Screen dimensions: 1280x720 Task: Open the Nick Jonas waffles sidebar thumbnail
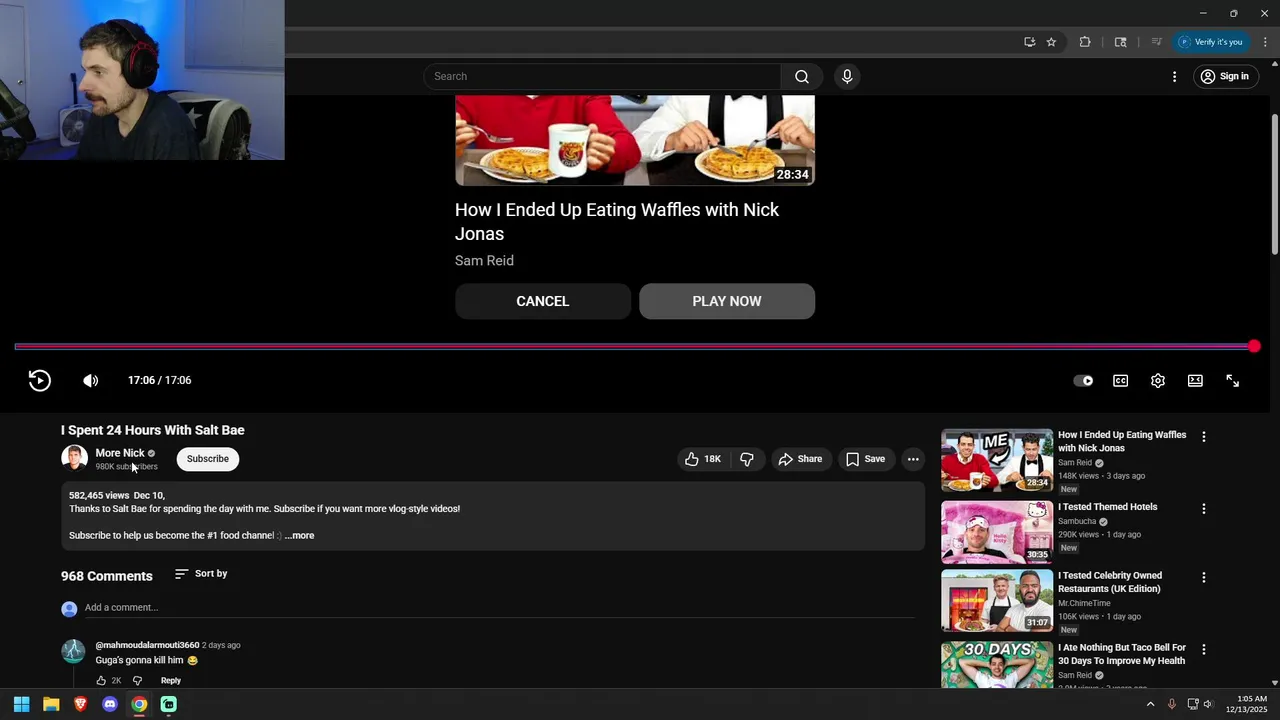click(x=997, y=461)
